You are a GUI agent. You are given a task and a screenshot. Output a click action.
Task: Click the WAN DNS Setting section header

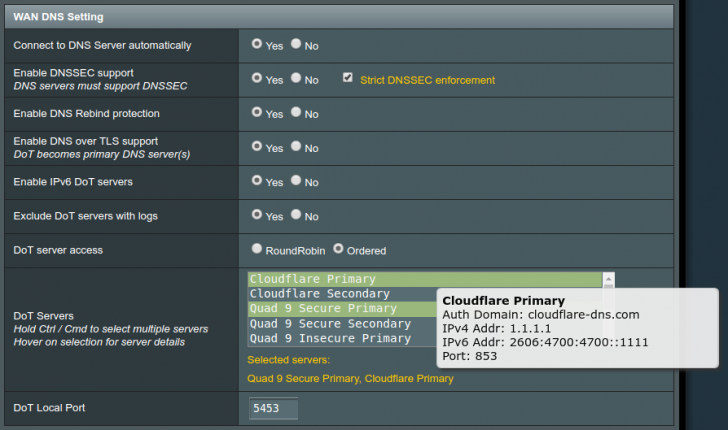coord(339,17)
